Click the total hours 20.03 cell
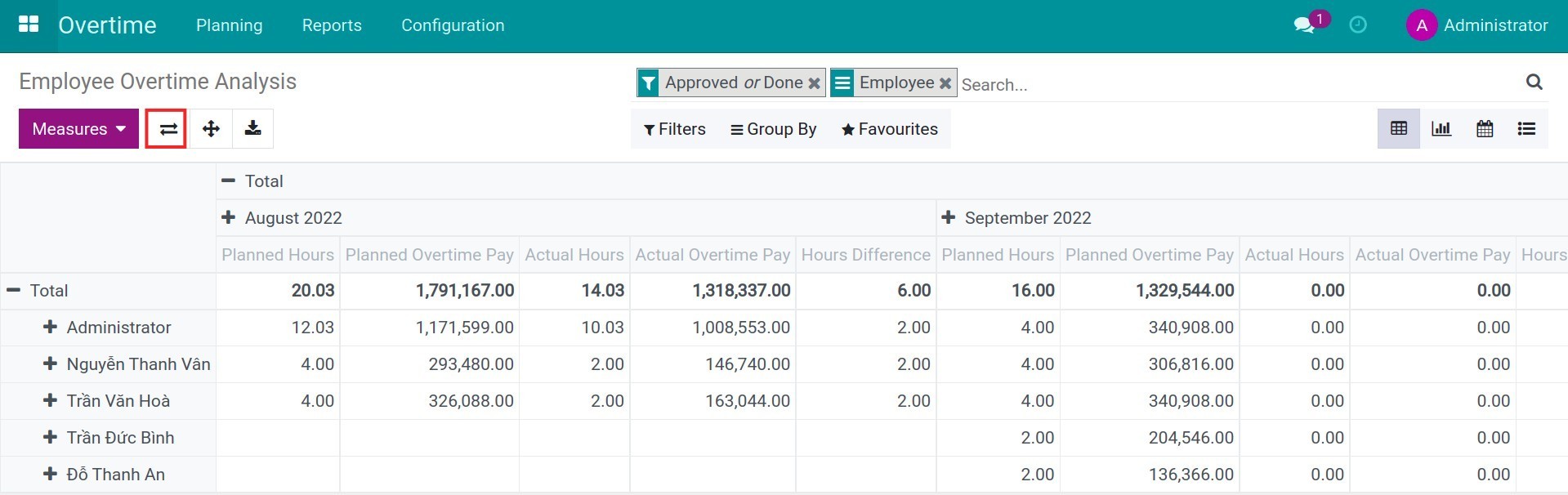1568x495 pixels. [278, 291]
